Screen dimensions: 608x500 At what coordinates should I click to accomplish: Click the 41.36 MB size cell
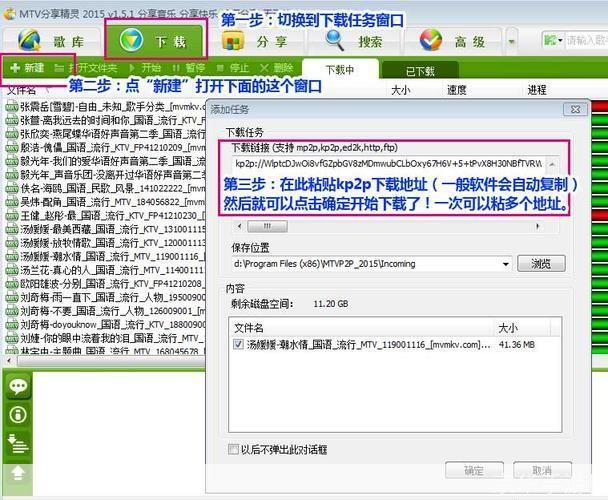tap(516, 344)
